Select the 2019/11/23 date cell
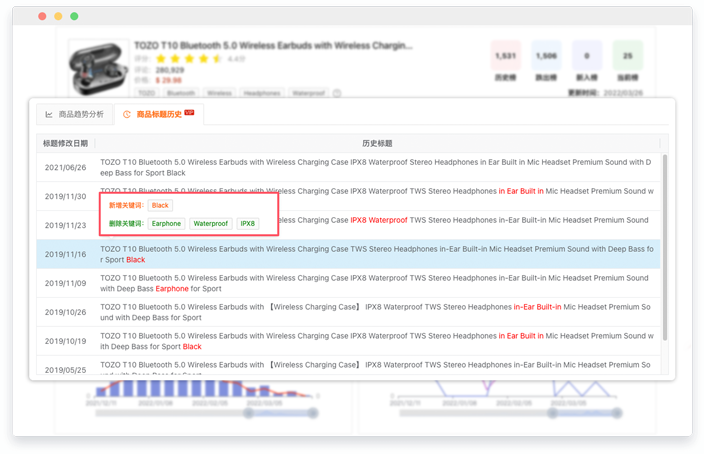Viewport: 704px width, 454px height. [66, 225]
